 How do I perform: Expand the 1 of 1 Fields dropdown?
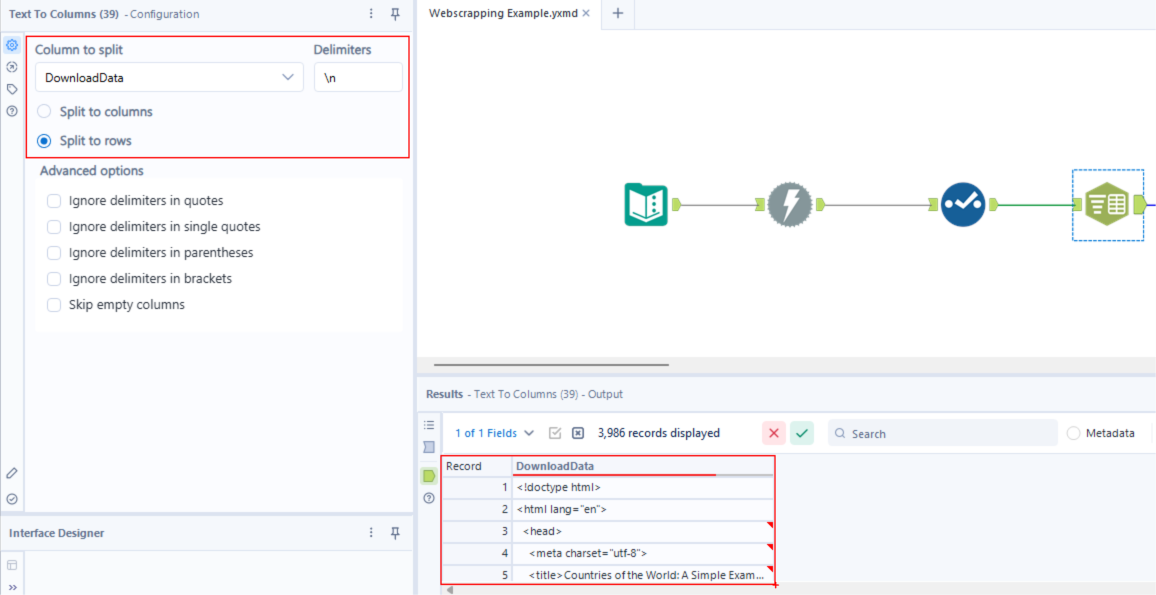point(494,433)
